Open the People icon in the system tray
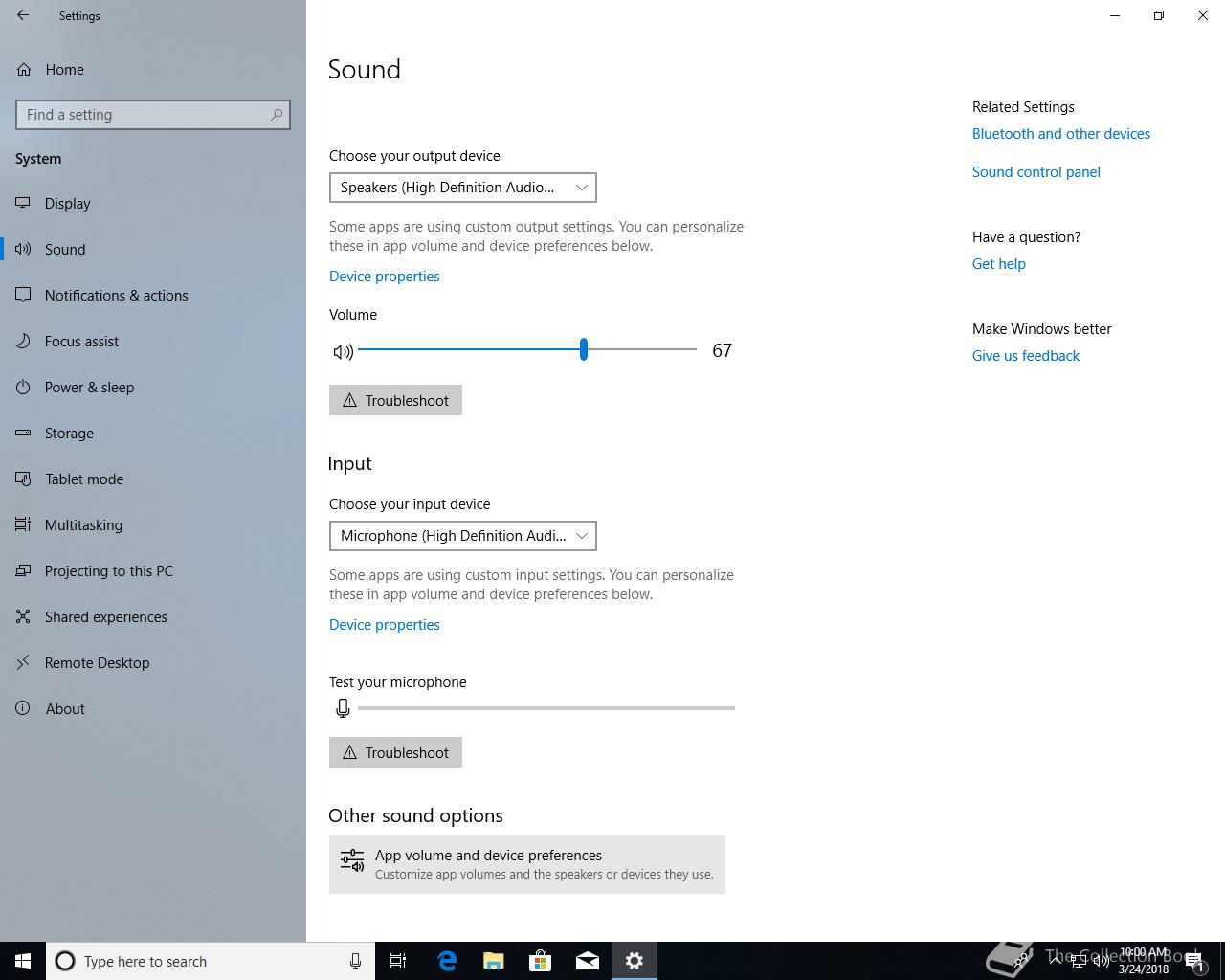Image resolution: width=1225 pixels, height=980 pixels. click(1023, 961)
